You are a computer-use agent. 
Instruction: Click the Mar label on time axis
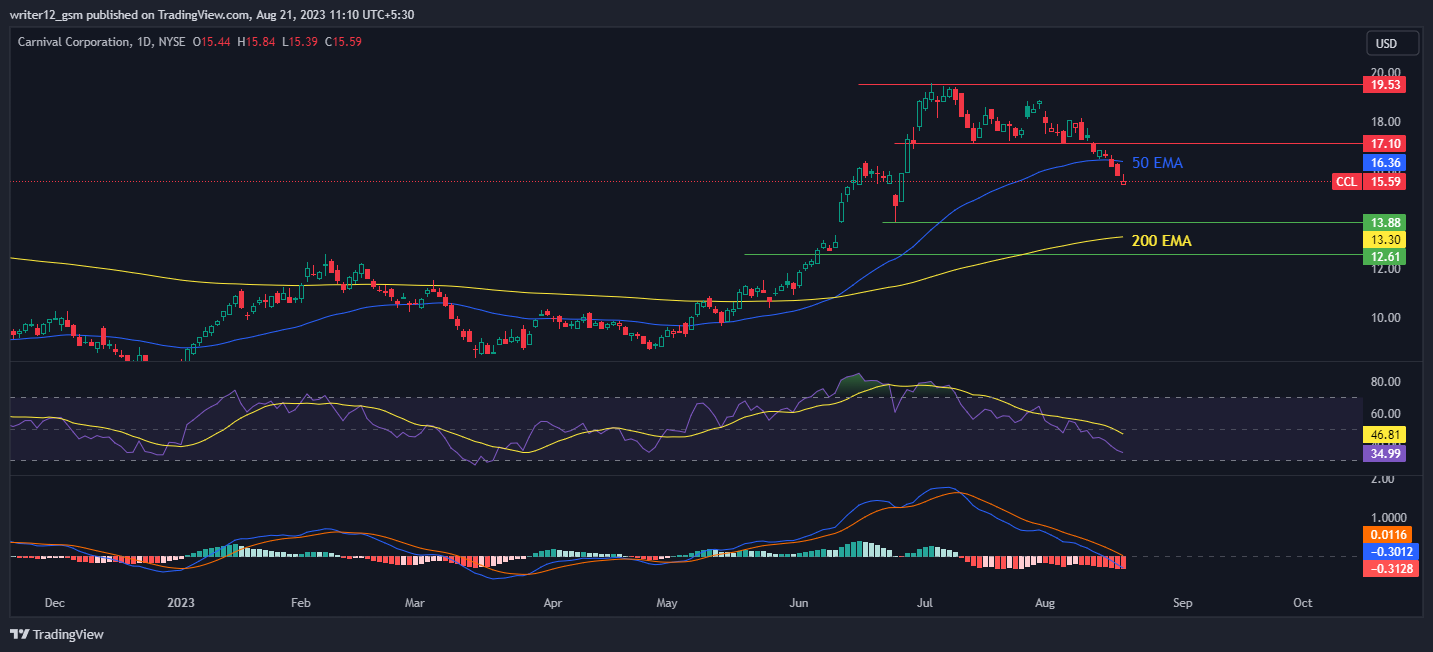pos(416,603)
